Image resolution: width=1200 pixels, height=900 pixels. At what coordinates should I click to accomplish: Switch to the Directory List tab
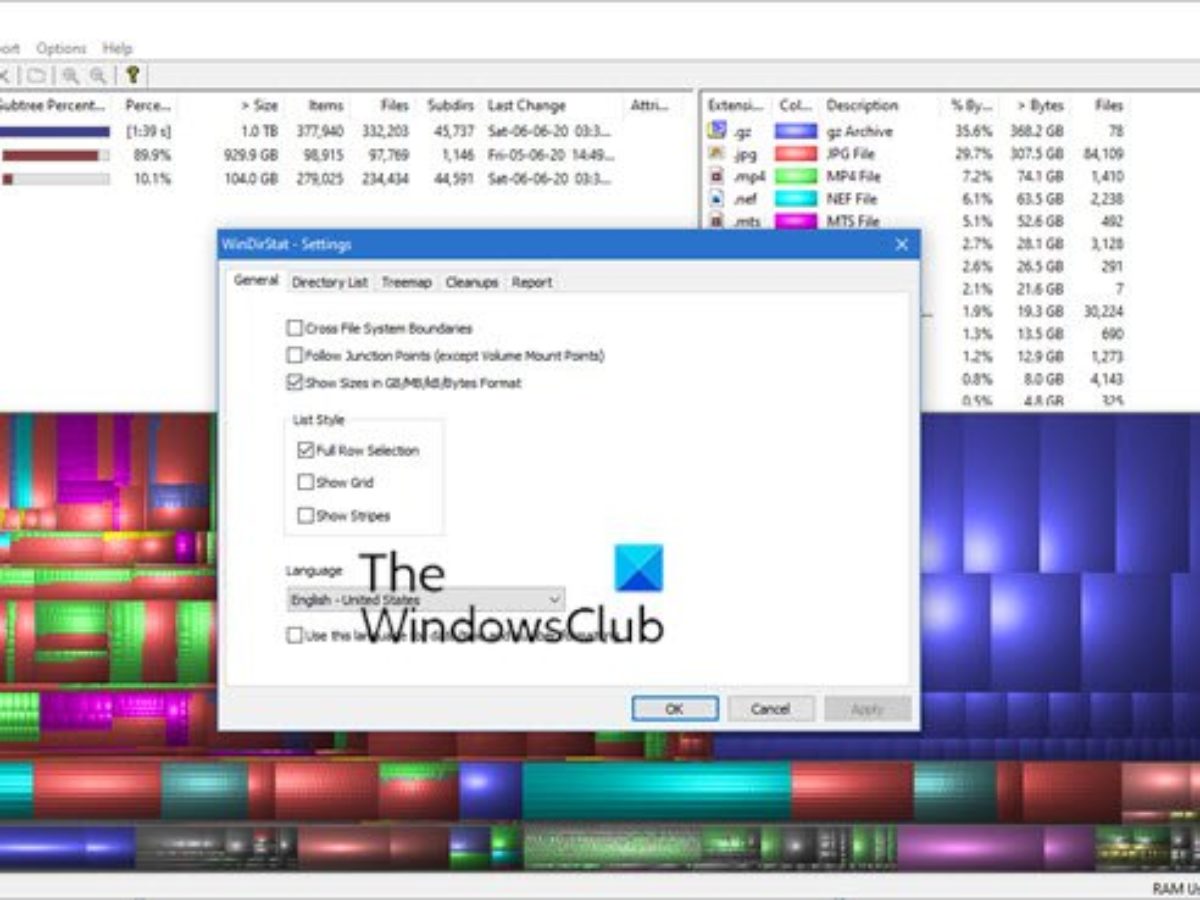click(329, 283)
